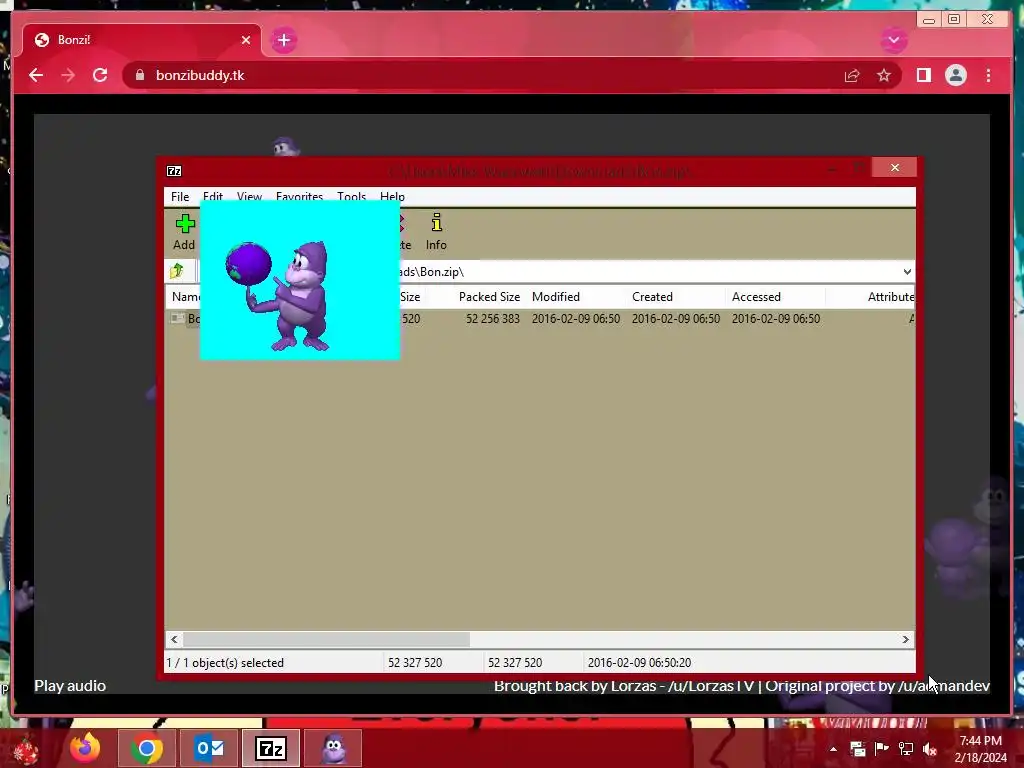Screen dimensions: 1024x768
Task: Sort by the Attributes column
Action: point(891,297)
